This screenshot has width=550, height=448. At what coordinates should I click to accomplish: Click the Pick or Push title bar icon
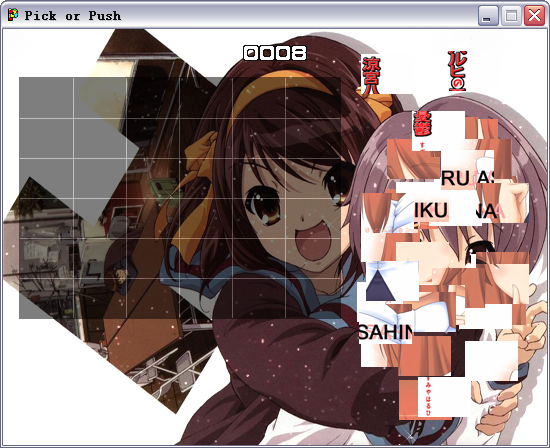click(x=13, y=15)
